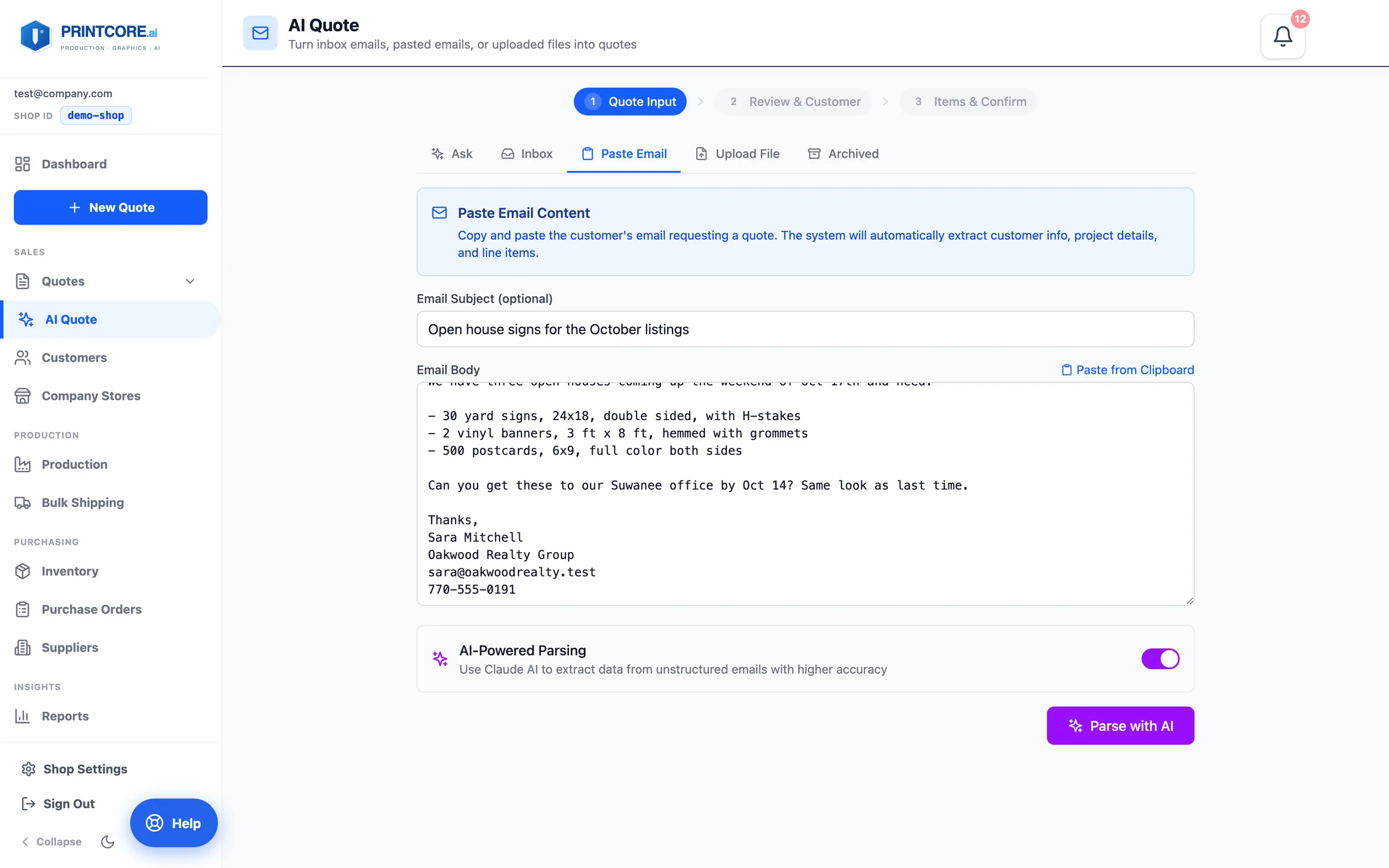Open Dashboard from the sidebar

point(111,164)
